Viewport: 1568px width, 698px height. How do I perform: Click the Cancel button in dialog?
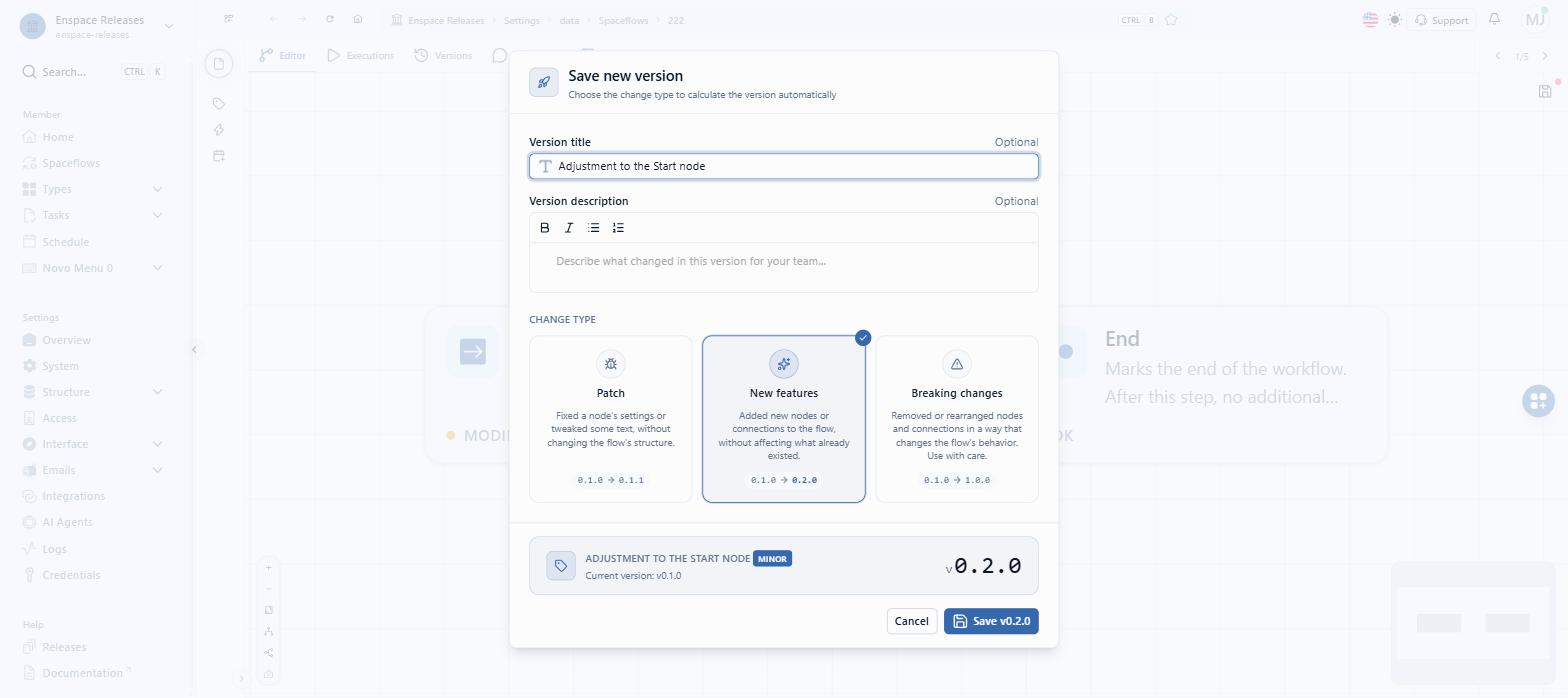point(911,621)
